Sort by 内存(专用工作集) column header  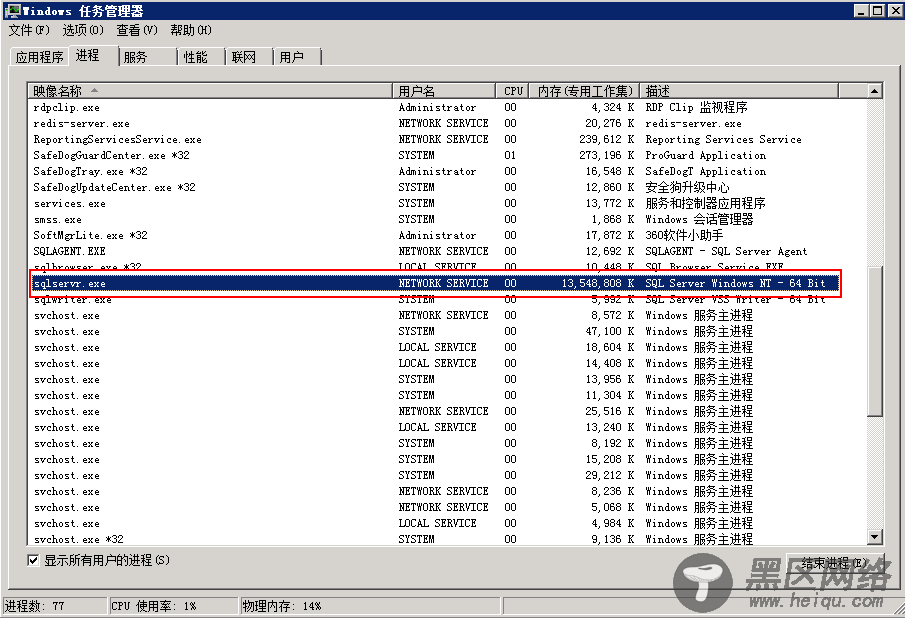585,91
